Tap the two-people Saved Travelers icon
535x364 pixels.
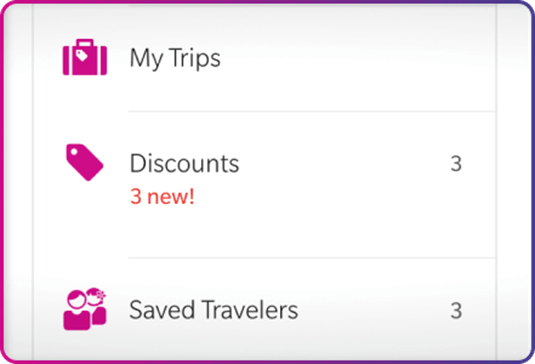pos(85,309)
